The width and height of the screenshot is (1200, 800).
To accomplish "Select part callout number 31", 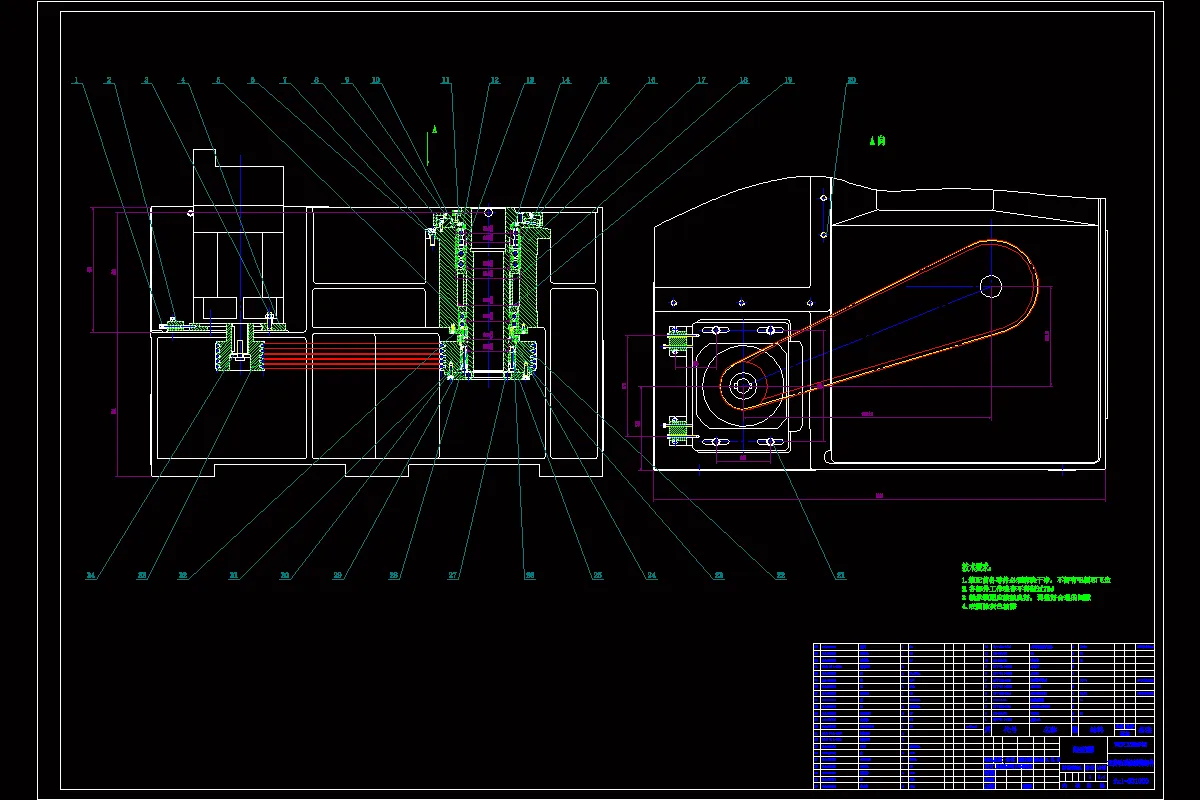I will [x=233, y=576].
